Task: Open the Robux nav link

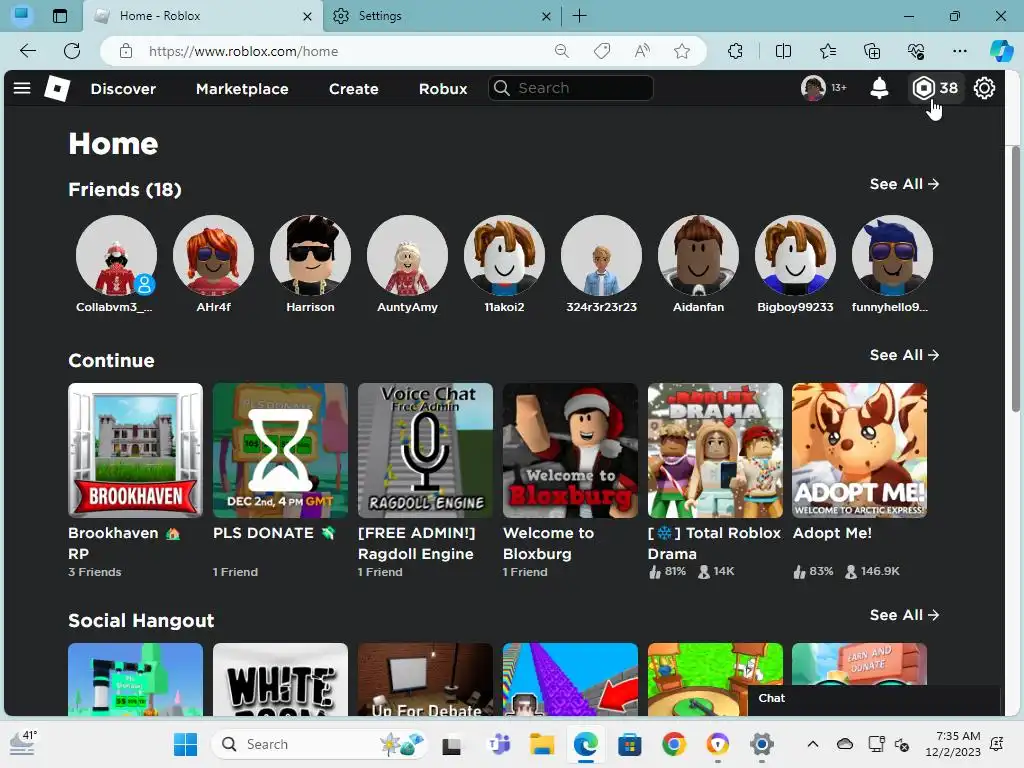Action: click(x=443, y=89)
